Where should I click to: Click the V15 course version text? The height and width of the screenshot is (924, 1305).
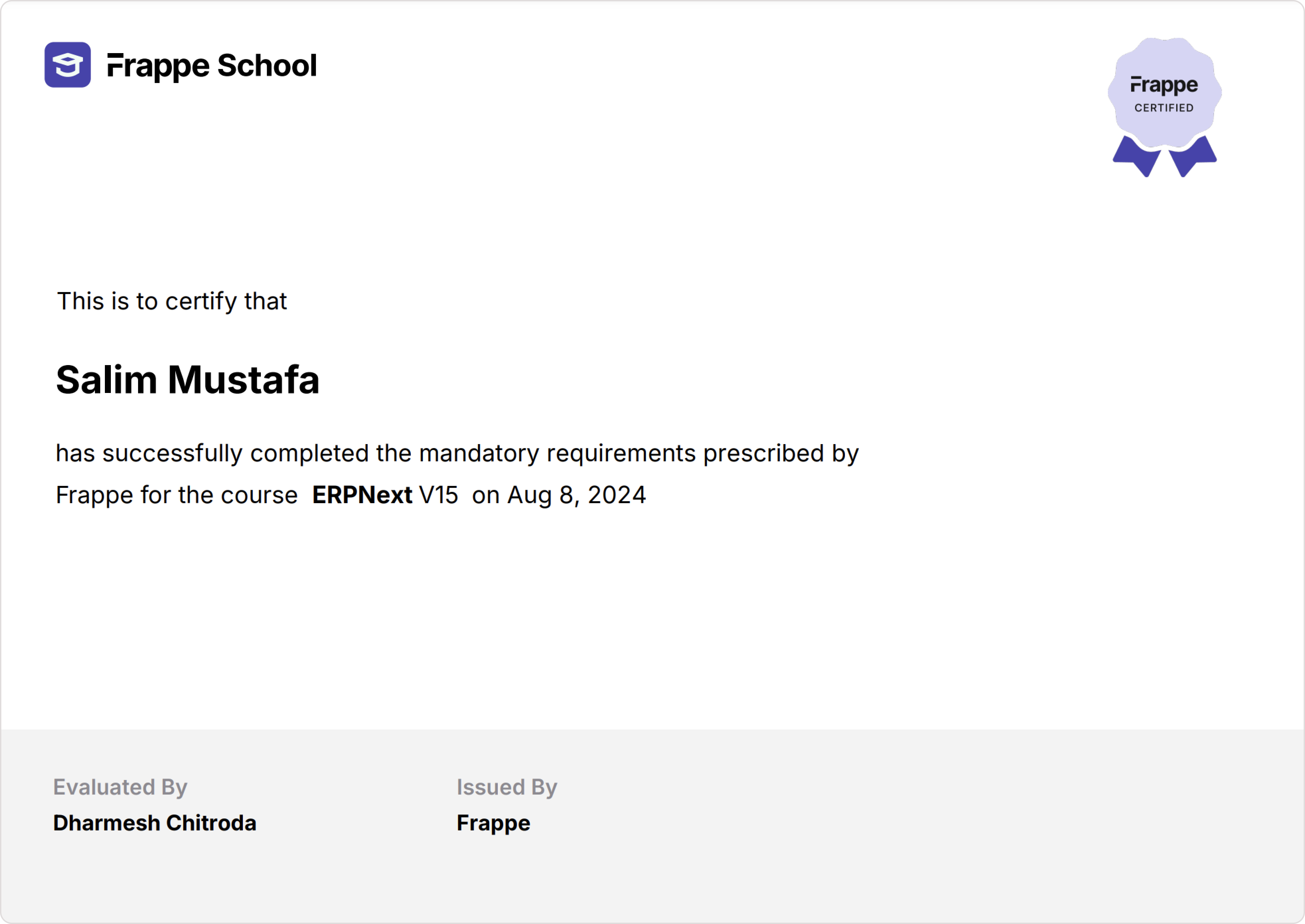[x=439, y=495]
